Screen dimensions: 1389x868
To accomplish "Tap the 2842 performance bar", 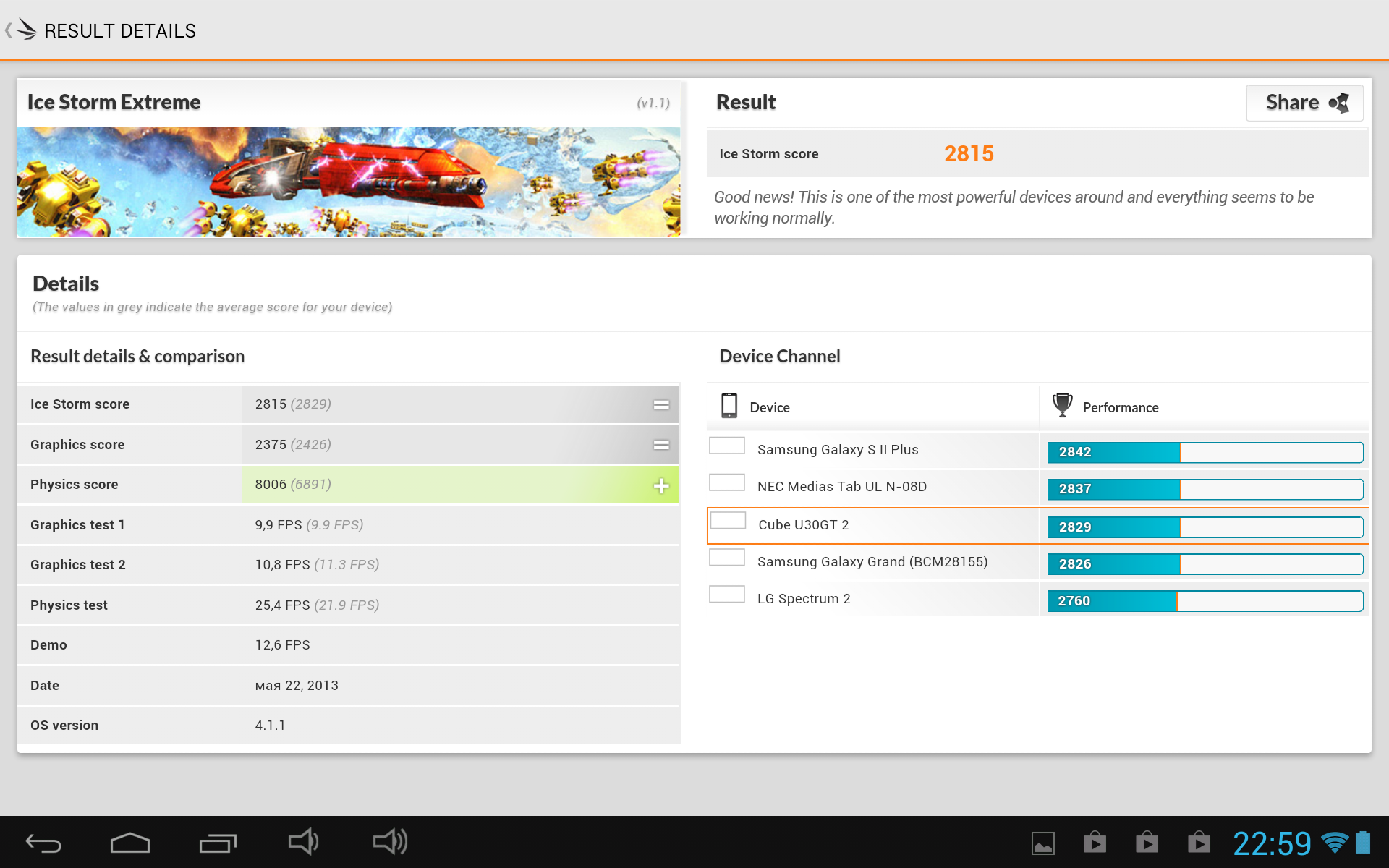I will pos(1205,452).
